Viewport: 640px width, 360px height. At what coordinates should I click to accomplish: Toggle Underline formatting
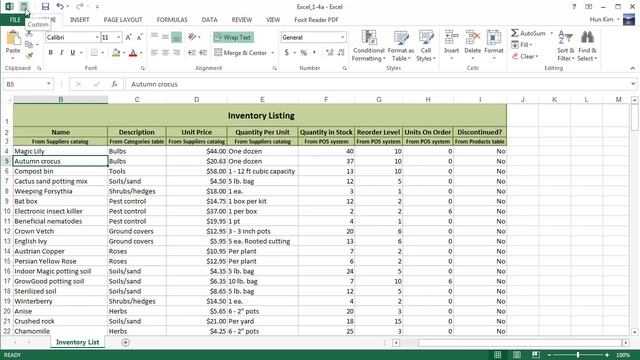(73, 53)
